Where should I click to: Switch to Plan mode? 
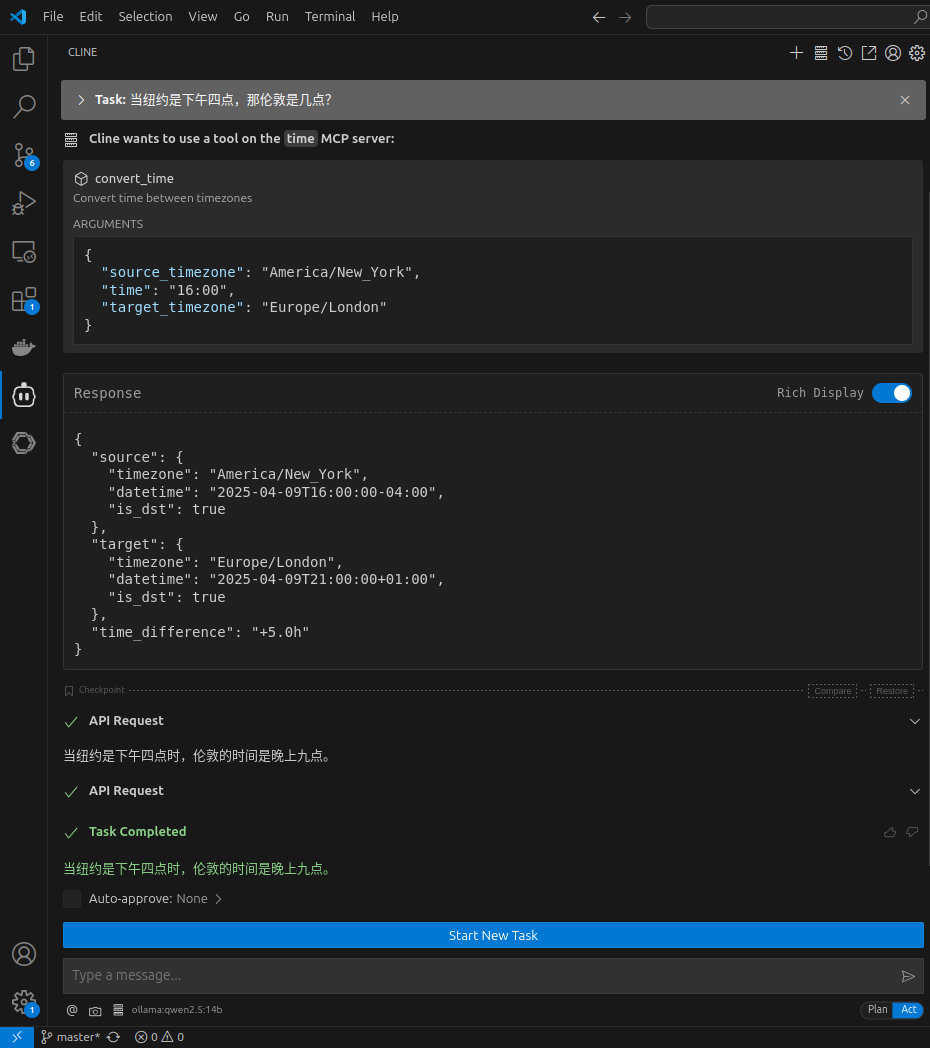[x=877, y=1010]
